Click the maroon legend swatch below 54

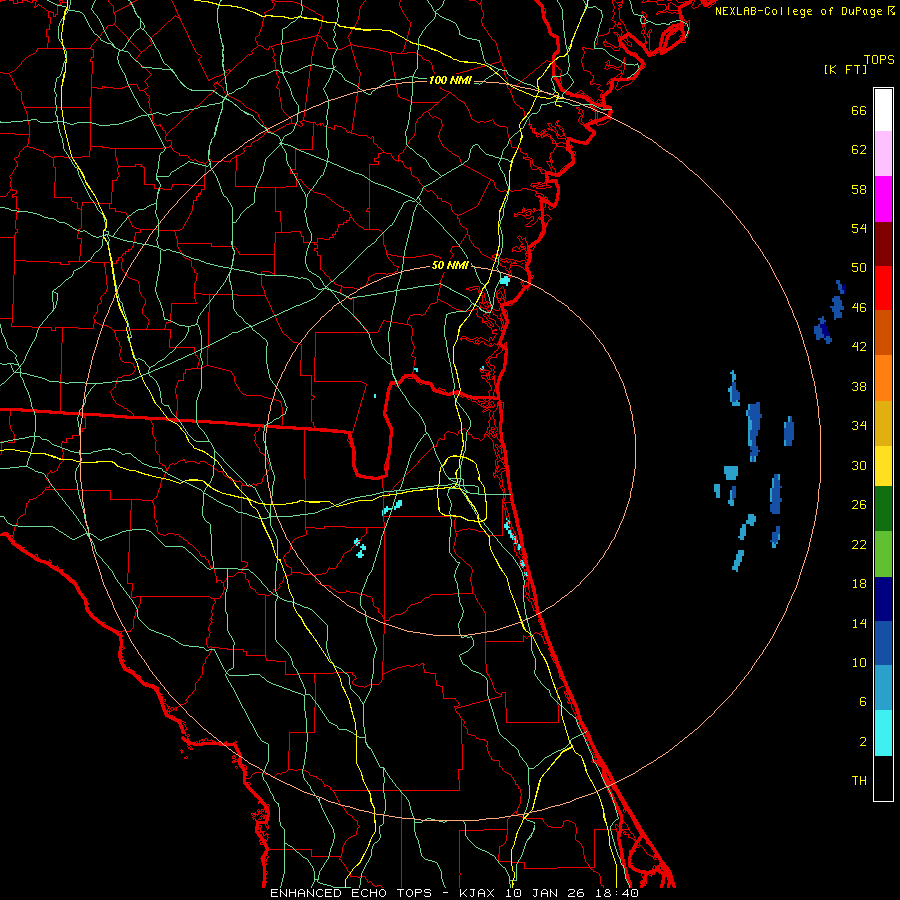pyautogui.click(x=883, y=243)
